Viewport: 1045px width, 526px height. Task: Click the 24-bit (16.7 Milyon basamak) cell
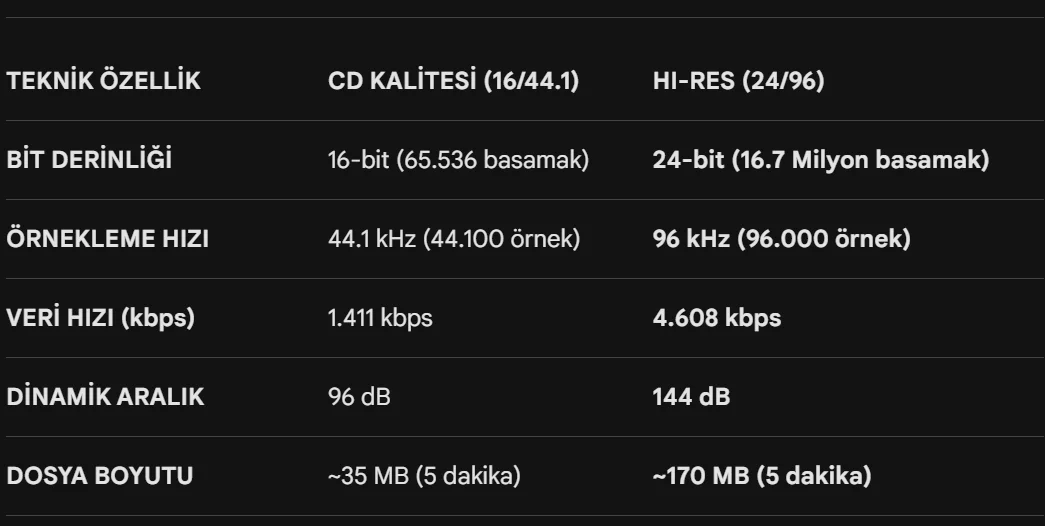click(821, 160)
